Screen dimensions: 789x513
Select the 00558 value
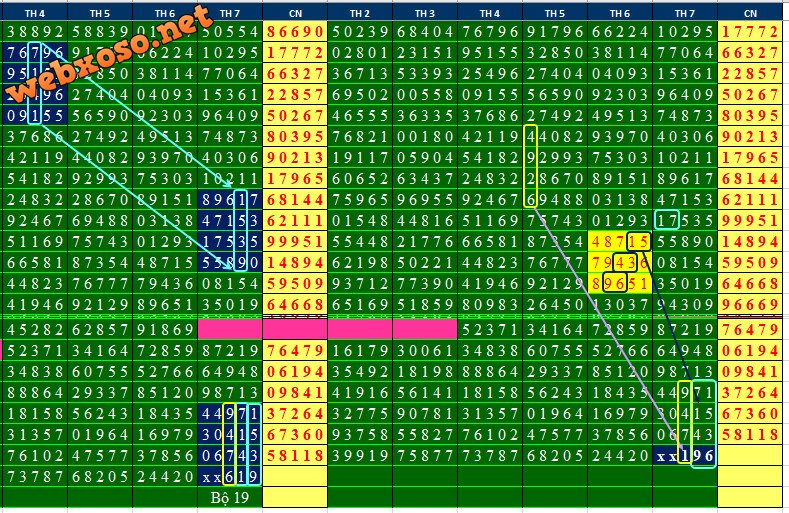pyautogui.click(x=425, y=95)
